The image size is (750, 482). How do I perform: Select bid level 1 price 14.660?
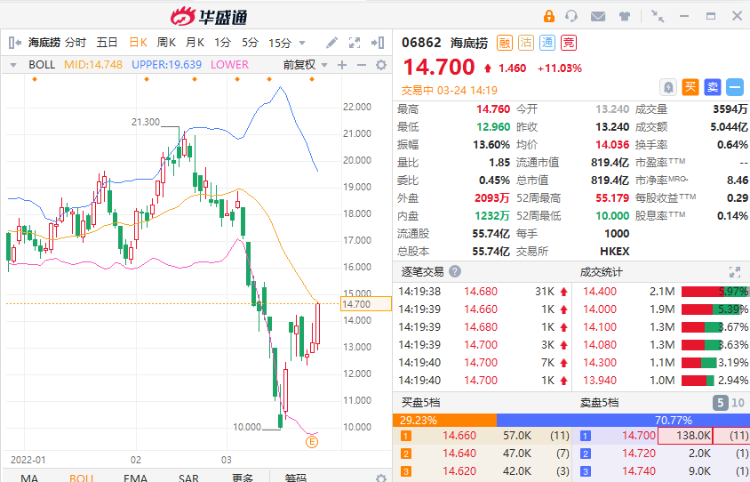[x=459, y=435]
